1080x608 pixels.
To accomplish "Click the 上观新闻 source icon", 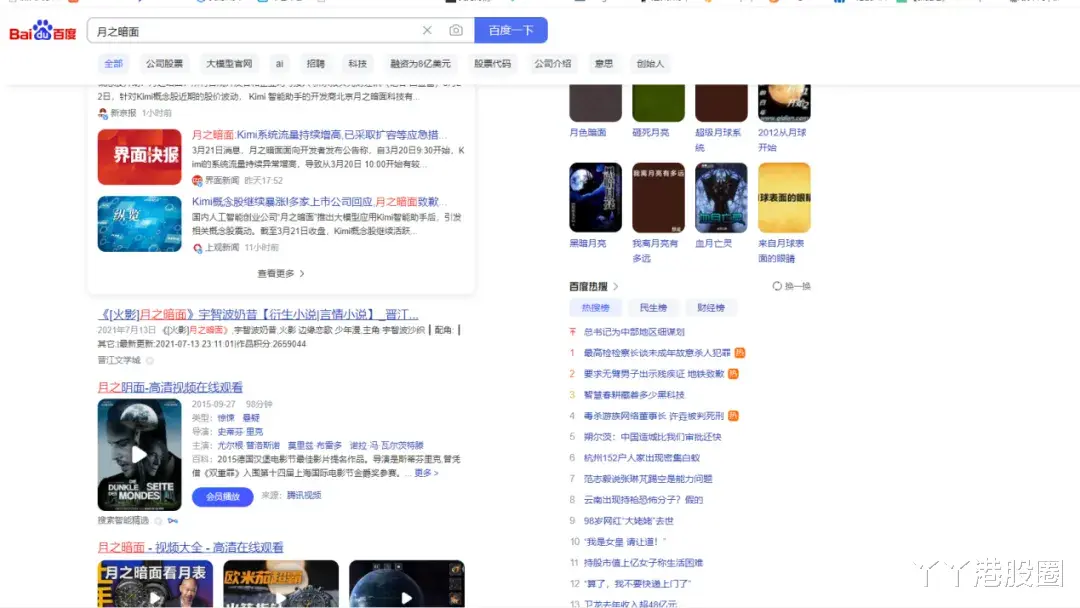I will (x=198, y=247).
